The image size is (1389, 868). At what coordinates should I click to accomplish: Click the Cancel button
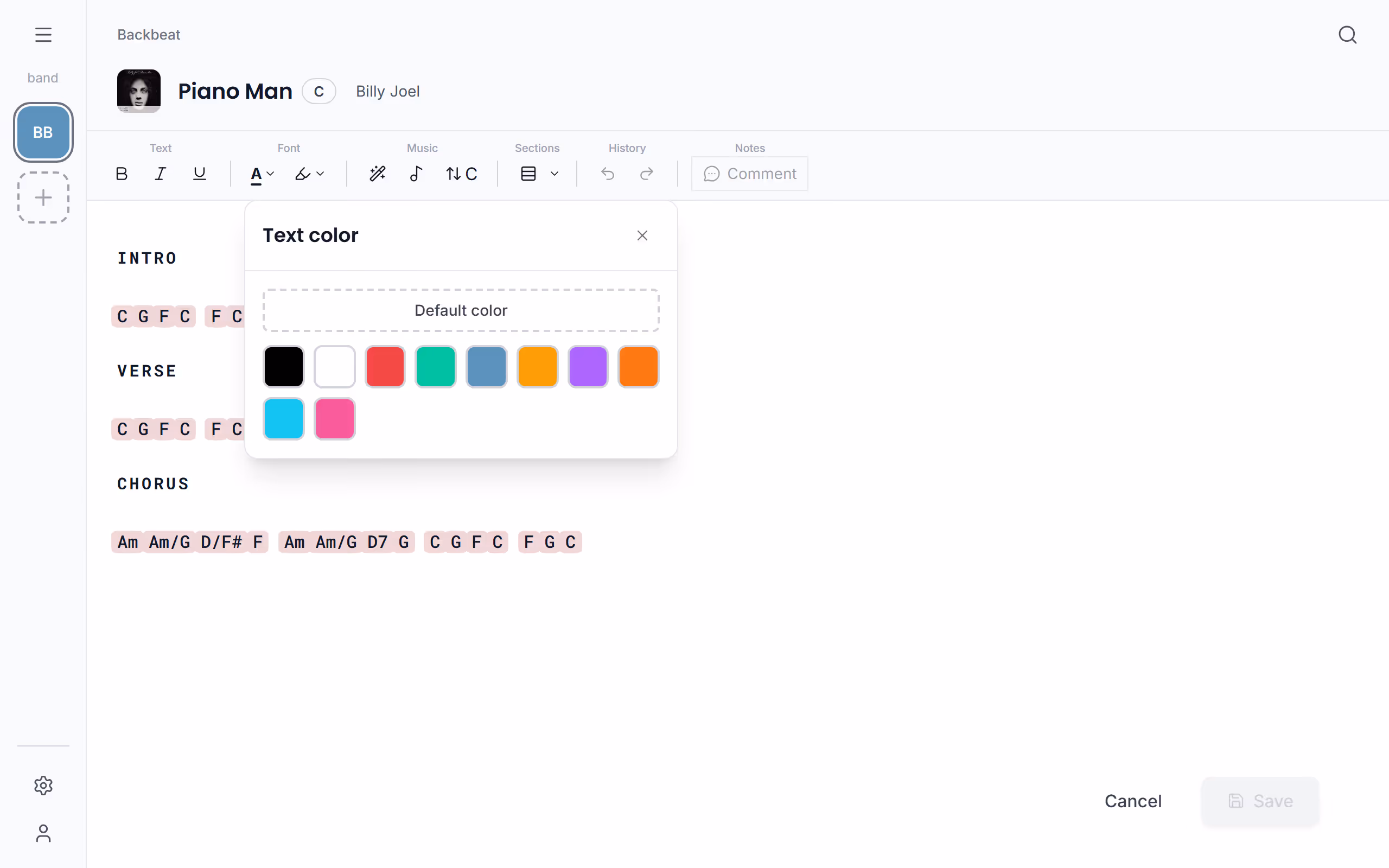click(x=1133, y=801)
